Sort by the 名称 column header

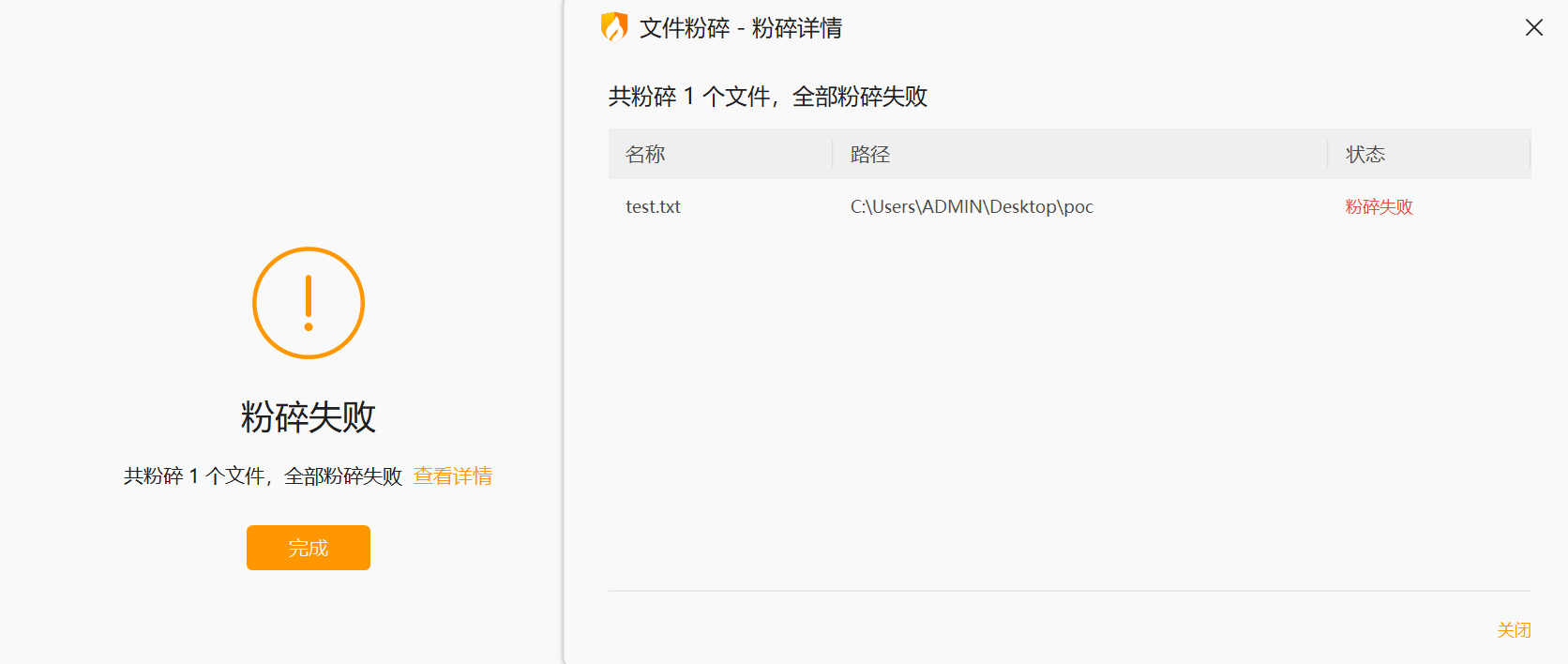(645, 155)
